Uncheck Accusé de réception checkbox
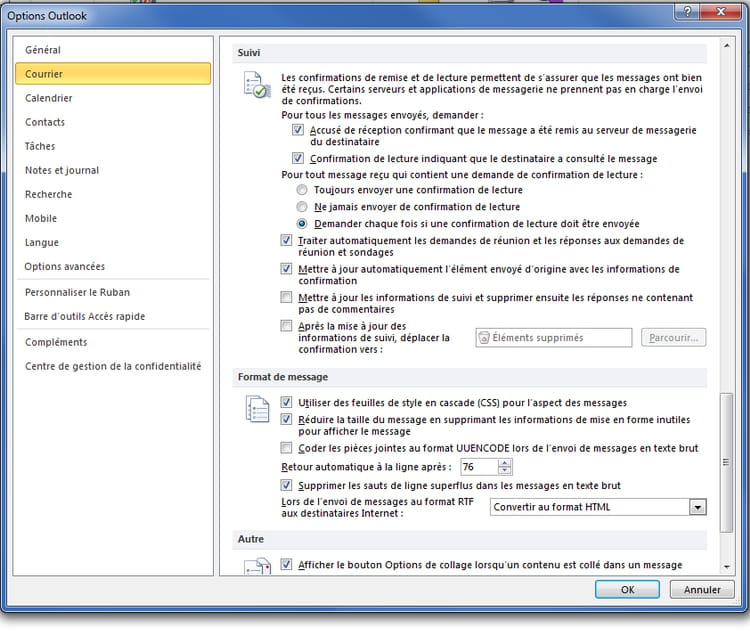 coord(298,130)
